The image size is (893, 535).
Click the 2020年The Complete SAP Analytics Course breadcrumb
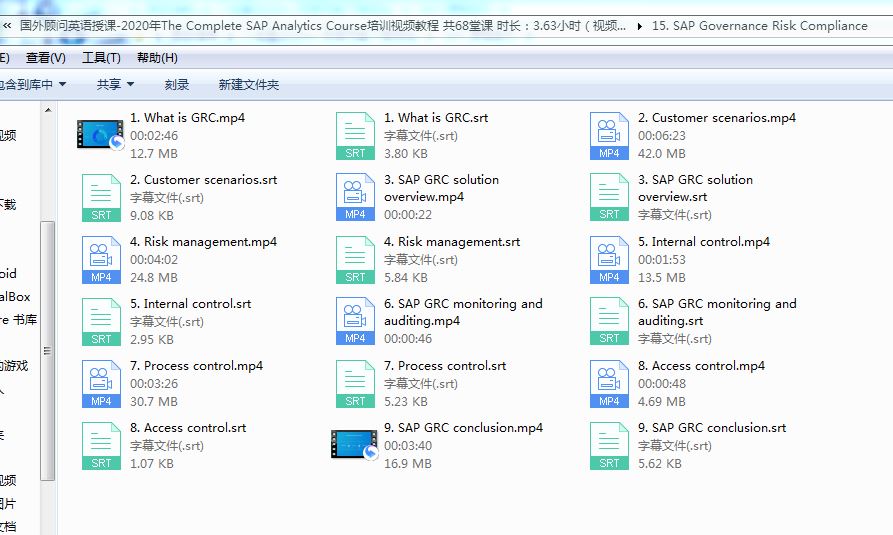[322, 26]
